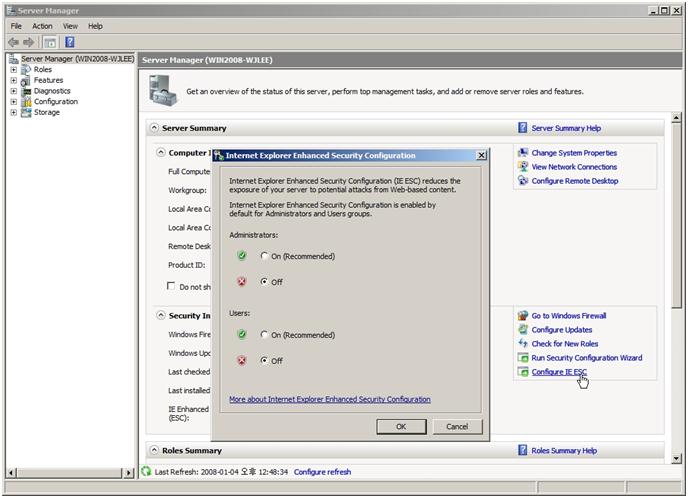Click the Configure refresh link
This screenshot has width=688, height=498.
322,472
